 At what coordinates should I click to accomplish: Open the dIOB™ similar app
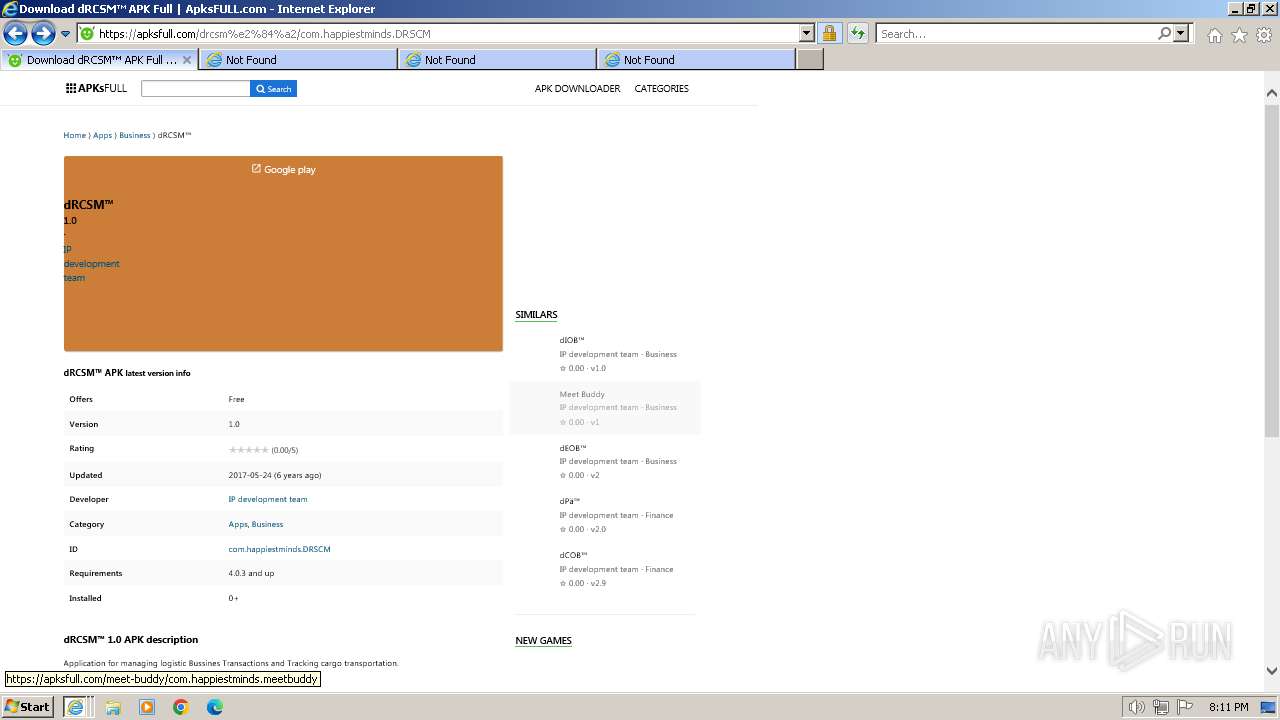pyautogui.click(x=605, y=354)
